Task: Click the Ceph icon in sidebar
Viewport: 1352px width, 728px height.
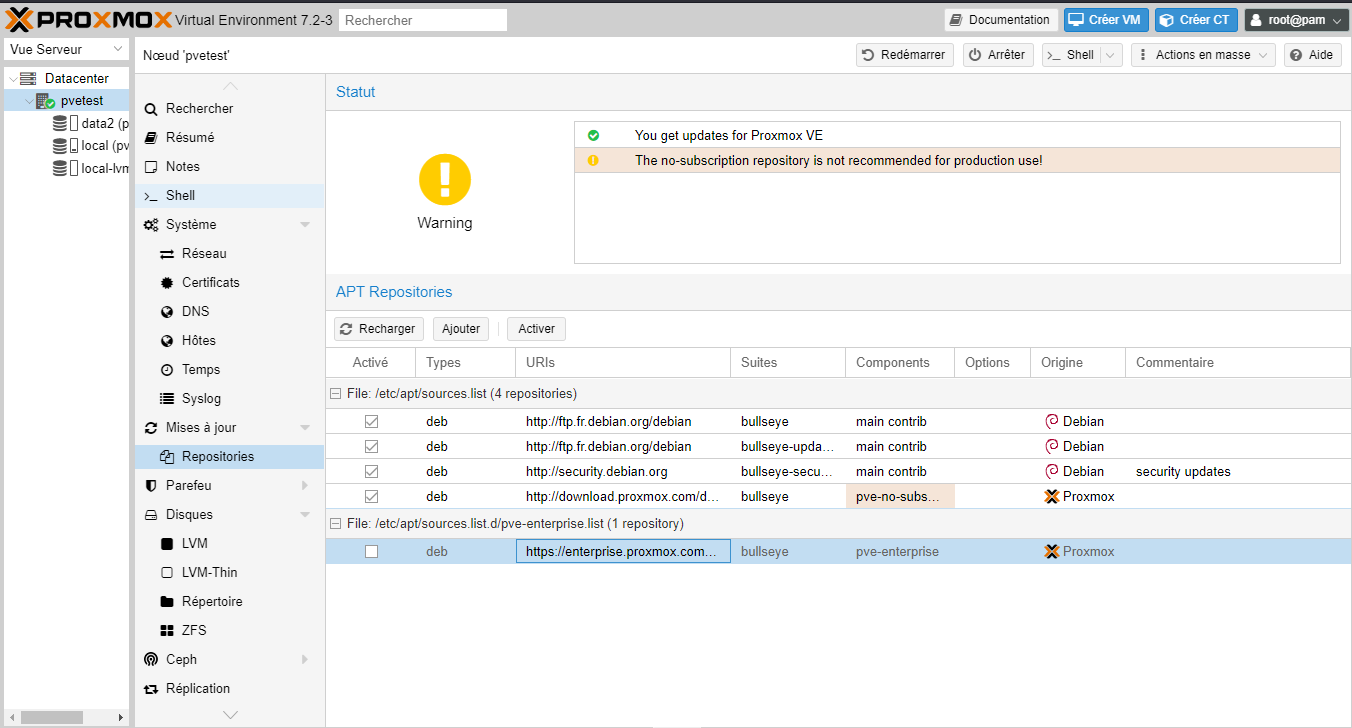Action: point(151,660)
